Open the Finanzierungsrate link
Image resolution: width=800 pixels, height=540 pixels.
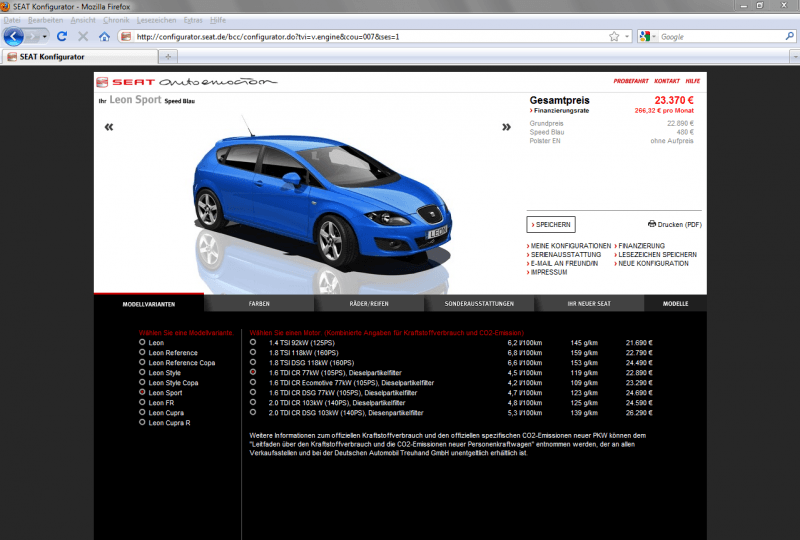tap(559, 111)
